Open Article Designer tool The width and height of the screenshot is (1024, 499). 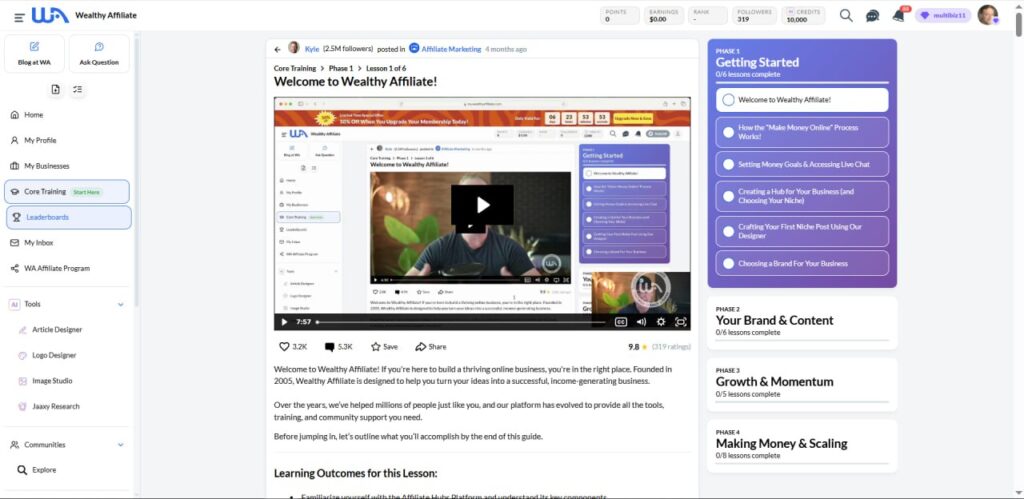[57, 330]
